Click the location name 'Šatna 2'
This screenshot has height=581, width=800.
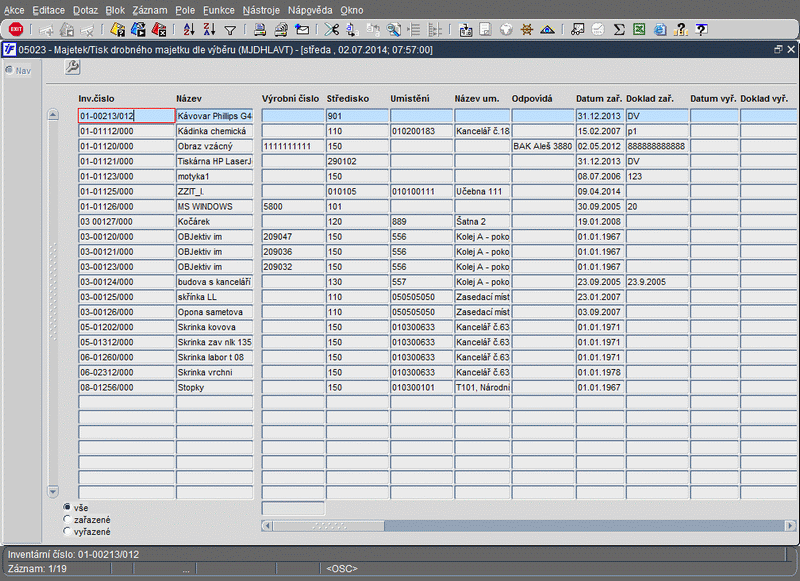(x=482, y=221)
